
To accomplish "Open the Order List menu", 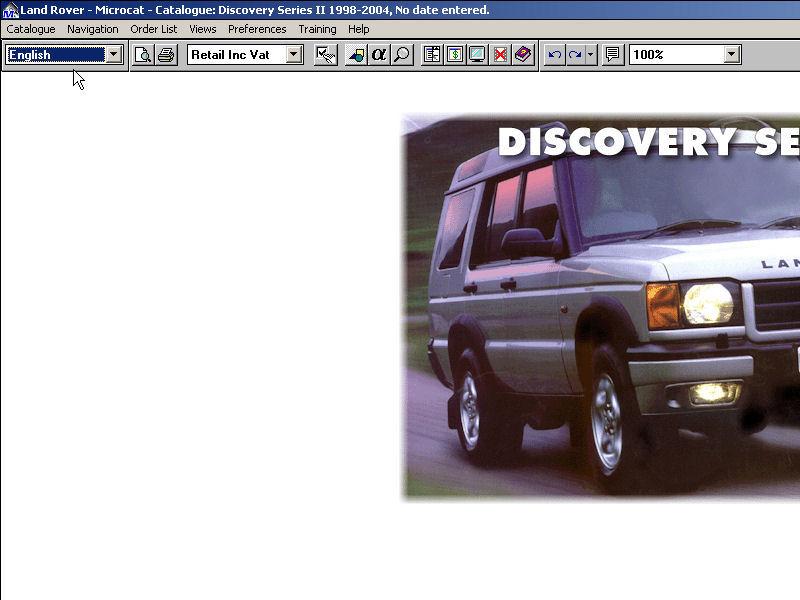I will [153, 29].
